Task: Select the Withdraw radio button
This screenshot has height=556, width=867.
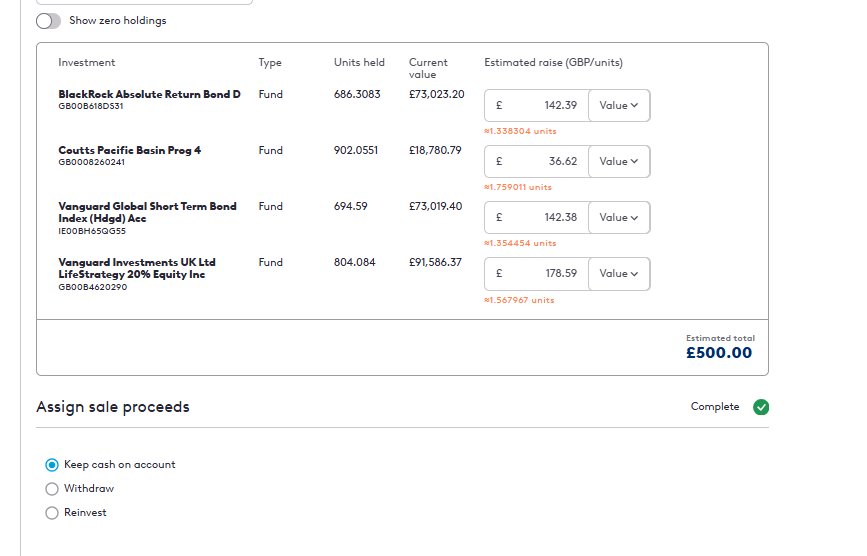Action: tap(52, 489)
